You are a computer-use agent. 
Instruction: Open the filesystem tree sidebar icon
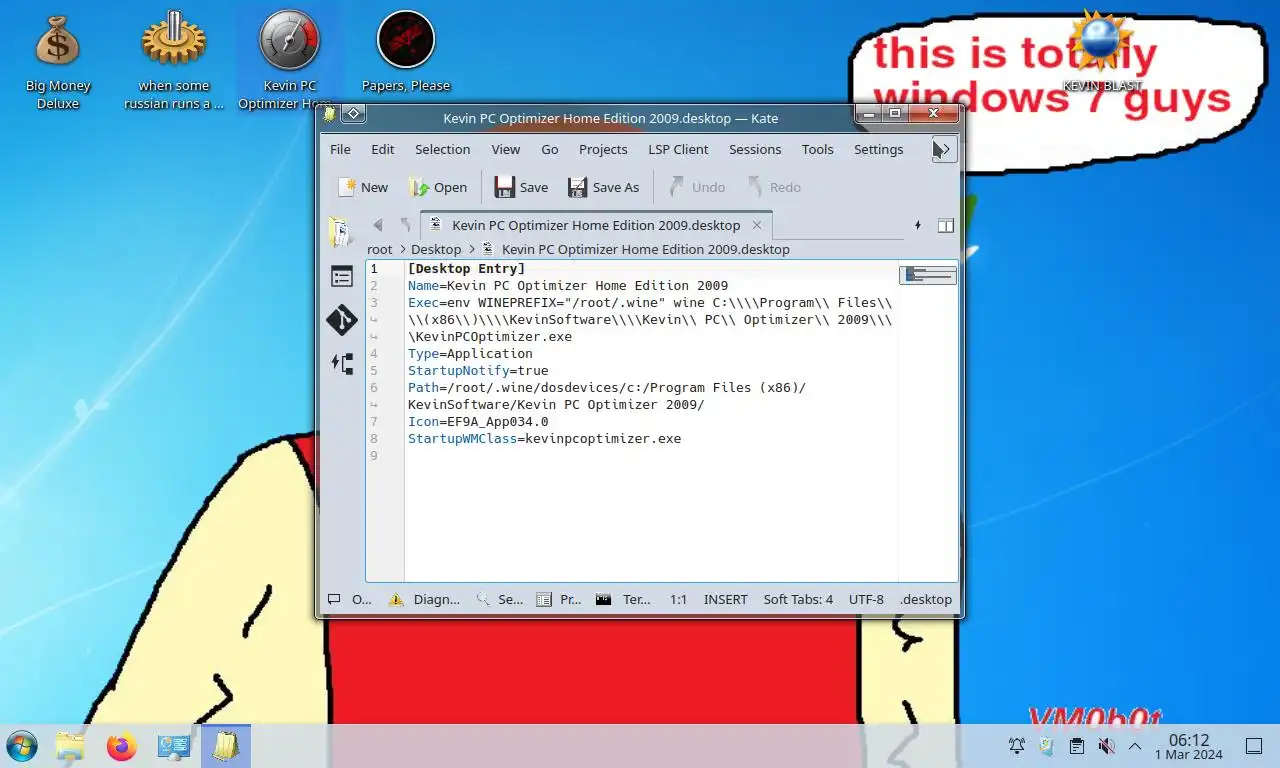coord(341,364)
